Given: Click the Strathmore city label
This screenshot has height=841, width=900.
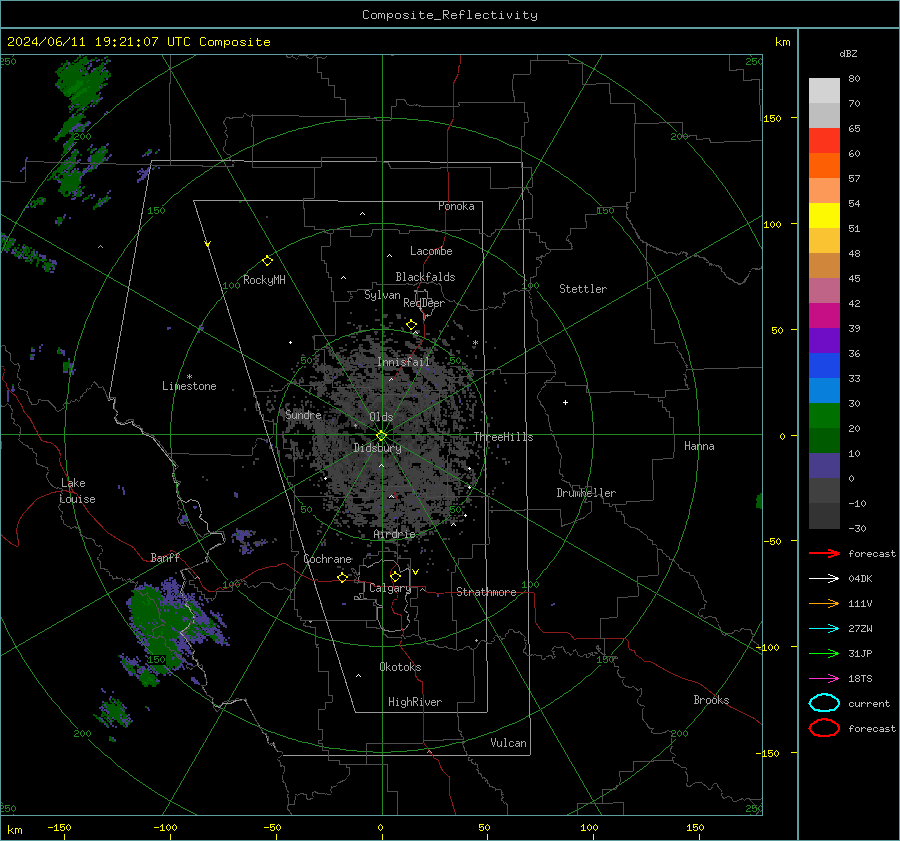Looking at the screenshot, I should coord(486,592).
